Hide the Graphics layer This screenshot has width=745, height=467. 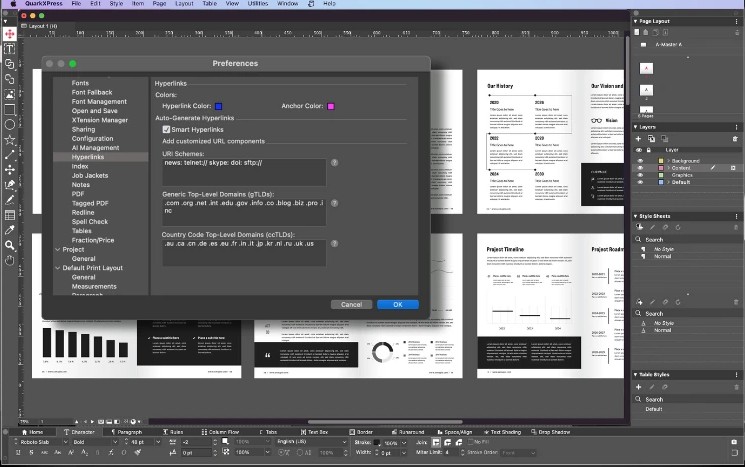(x=640, y=175)
